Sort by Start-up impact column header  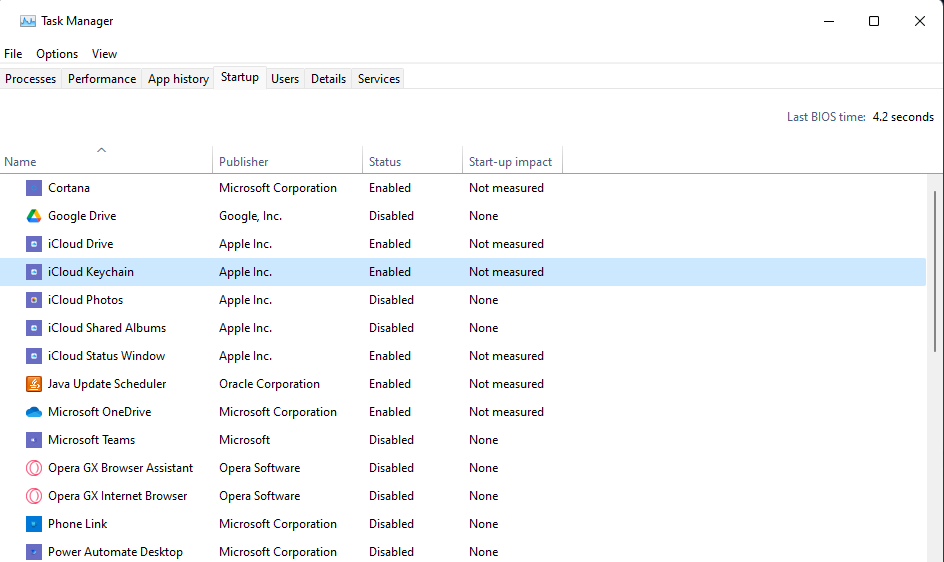510,162
